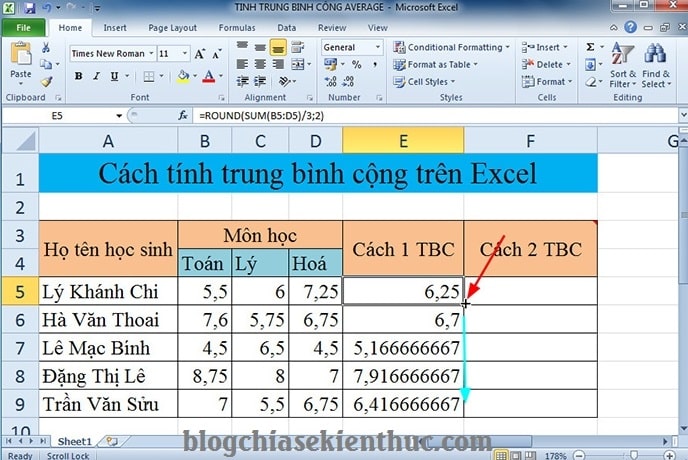Click decrease decimal icon
Screen dimensions: 688x460
coord(348,81)
